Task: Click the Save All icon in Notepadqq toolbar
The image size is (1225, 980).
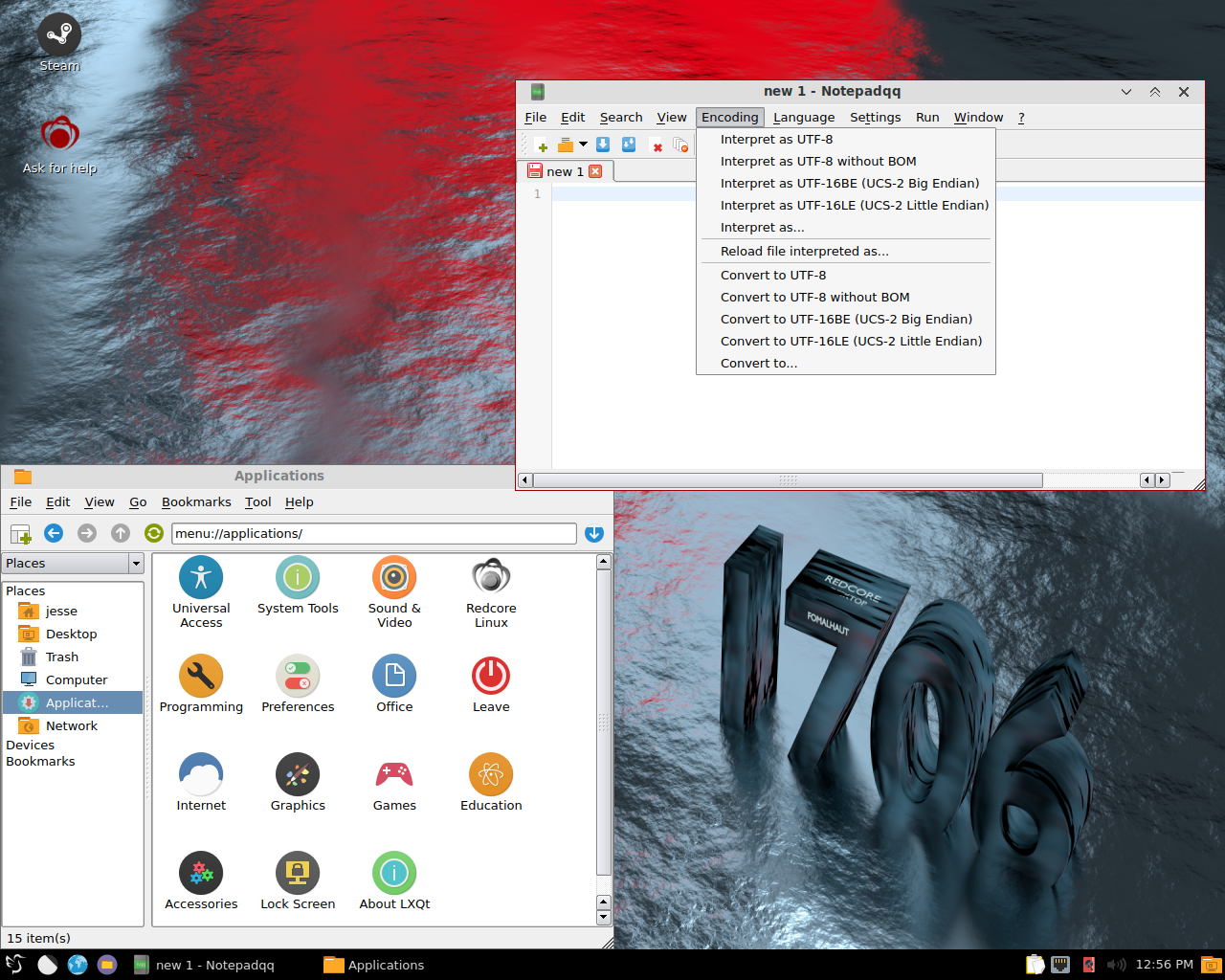Action: click(x=629, y=145)
